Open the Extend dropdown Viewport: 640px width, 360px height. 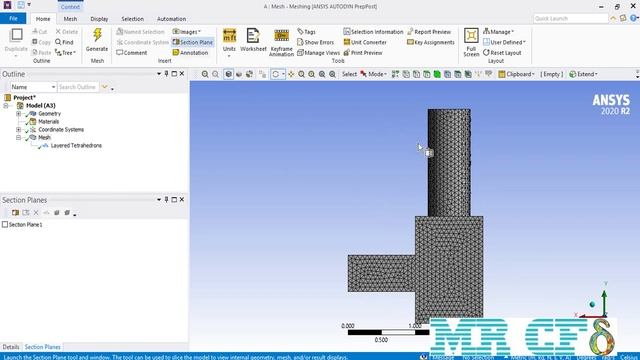click(583, 74)
